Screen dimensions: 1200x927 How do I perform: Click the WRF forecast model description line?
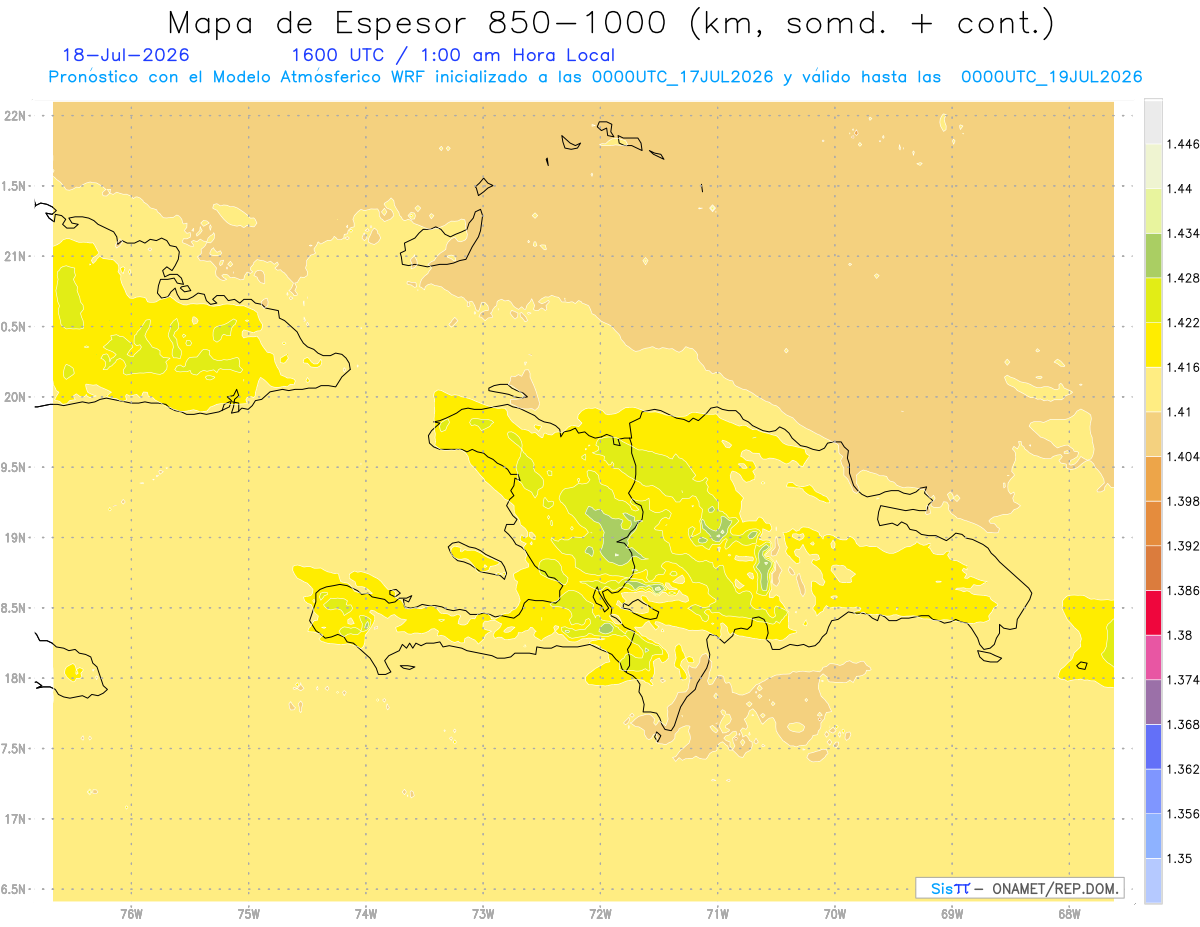click(x=596, y=77)
